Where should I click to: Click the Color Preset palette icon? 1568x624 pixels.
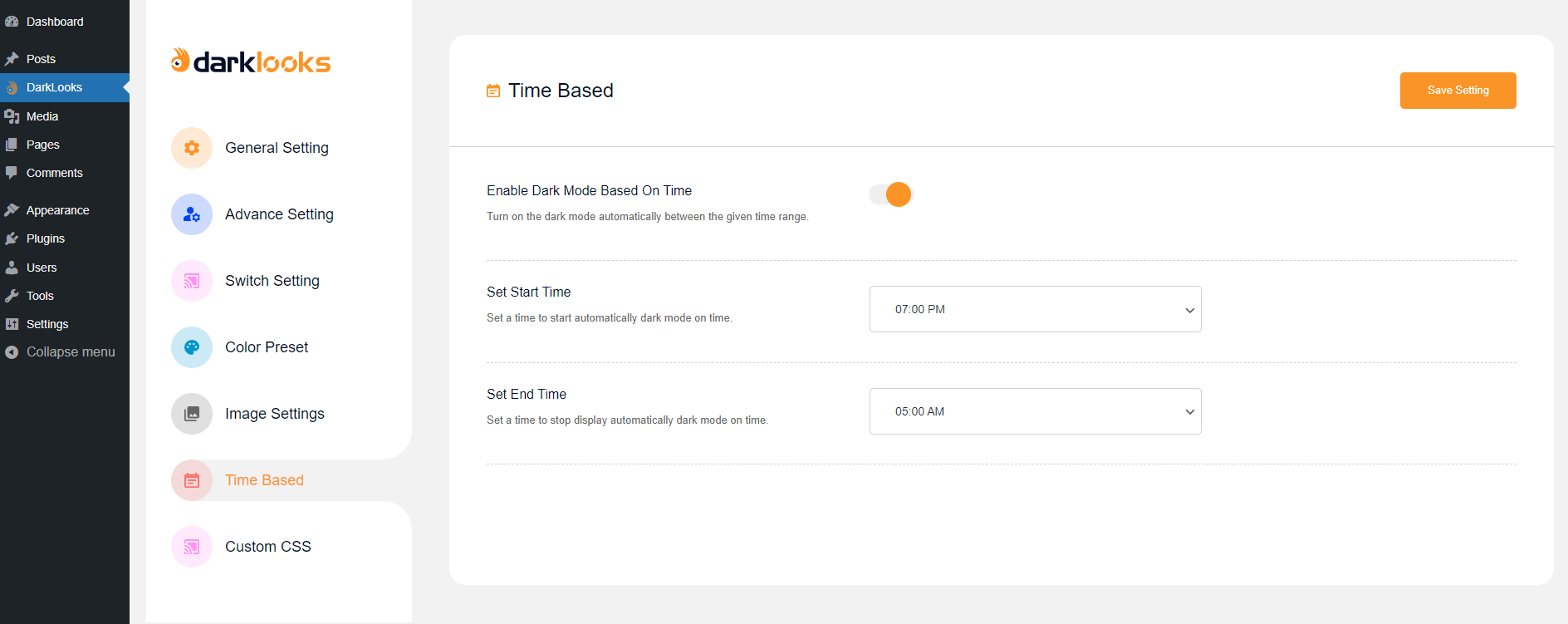click(192, 347)
